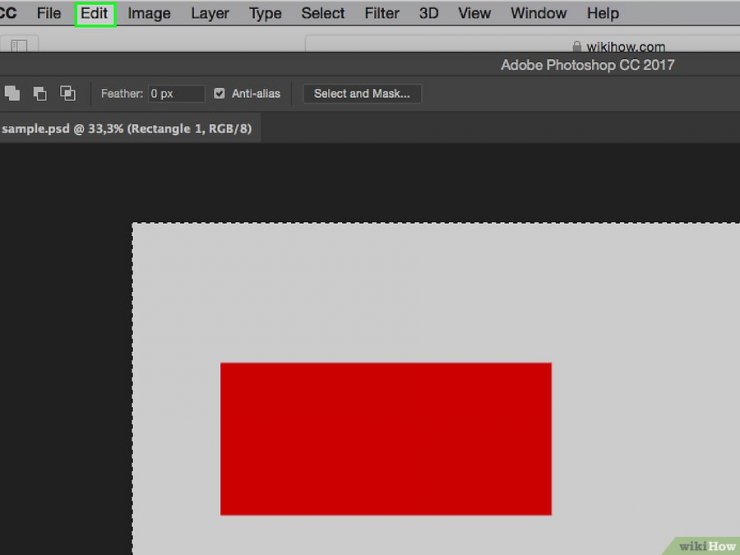Image resolution: width=740 pixels, height=555 pixels.
Task: Open the Layer menu
Action: tap(210, 13)
